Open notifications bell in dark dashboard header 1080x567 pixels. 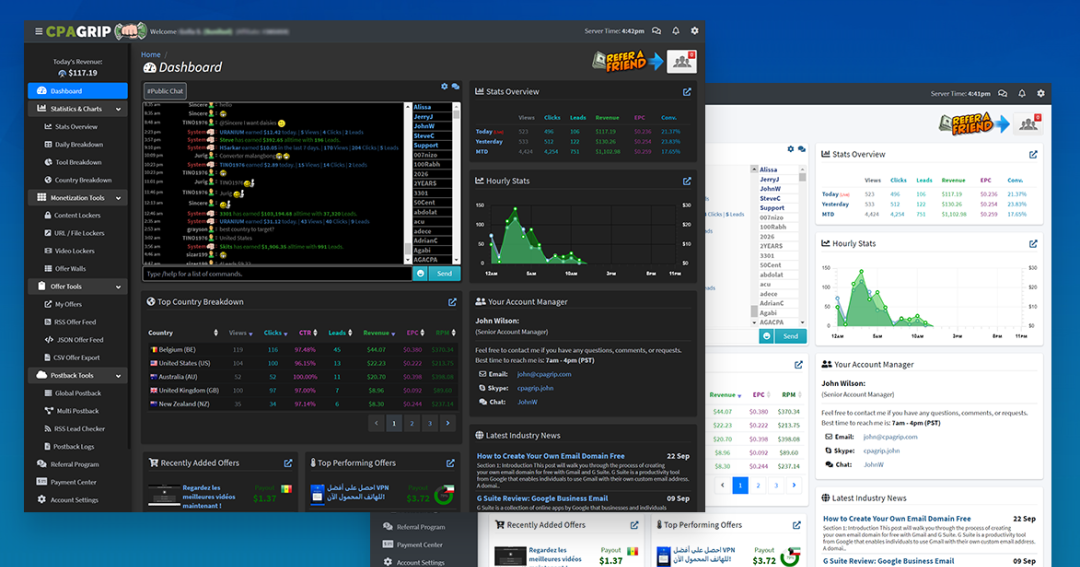[675, 31]
